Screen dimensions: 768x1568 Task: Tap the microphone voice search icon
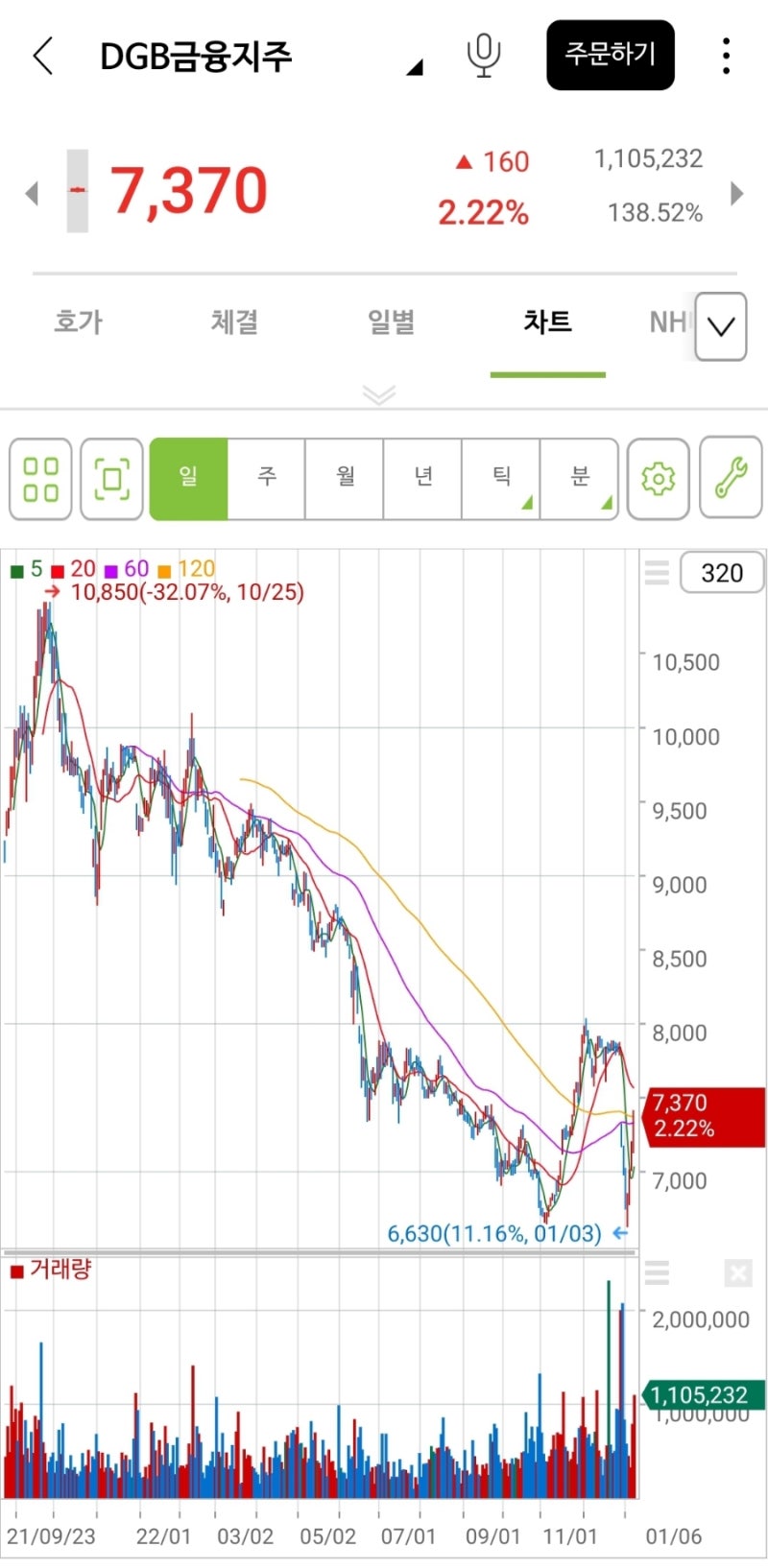[484, 56]
